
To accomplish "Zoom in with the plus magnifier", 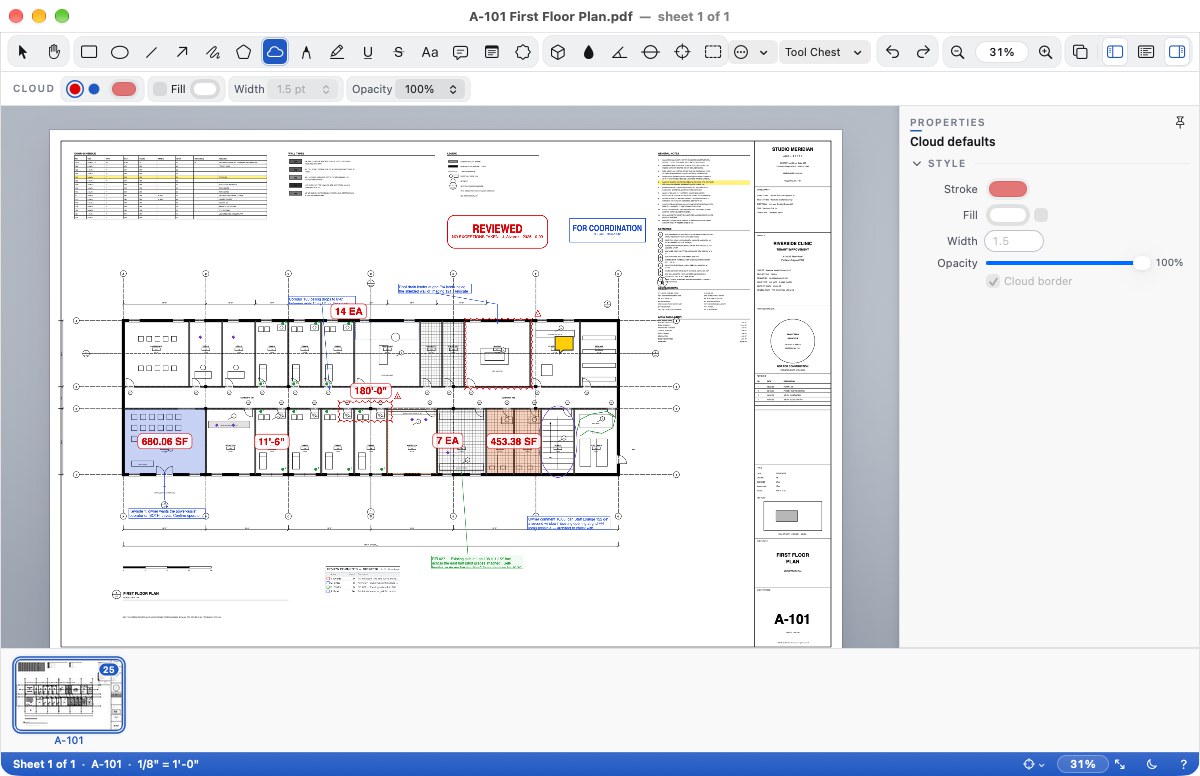I will tap(1045, 52).
